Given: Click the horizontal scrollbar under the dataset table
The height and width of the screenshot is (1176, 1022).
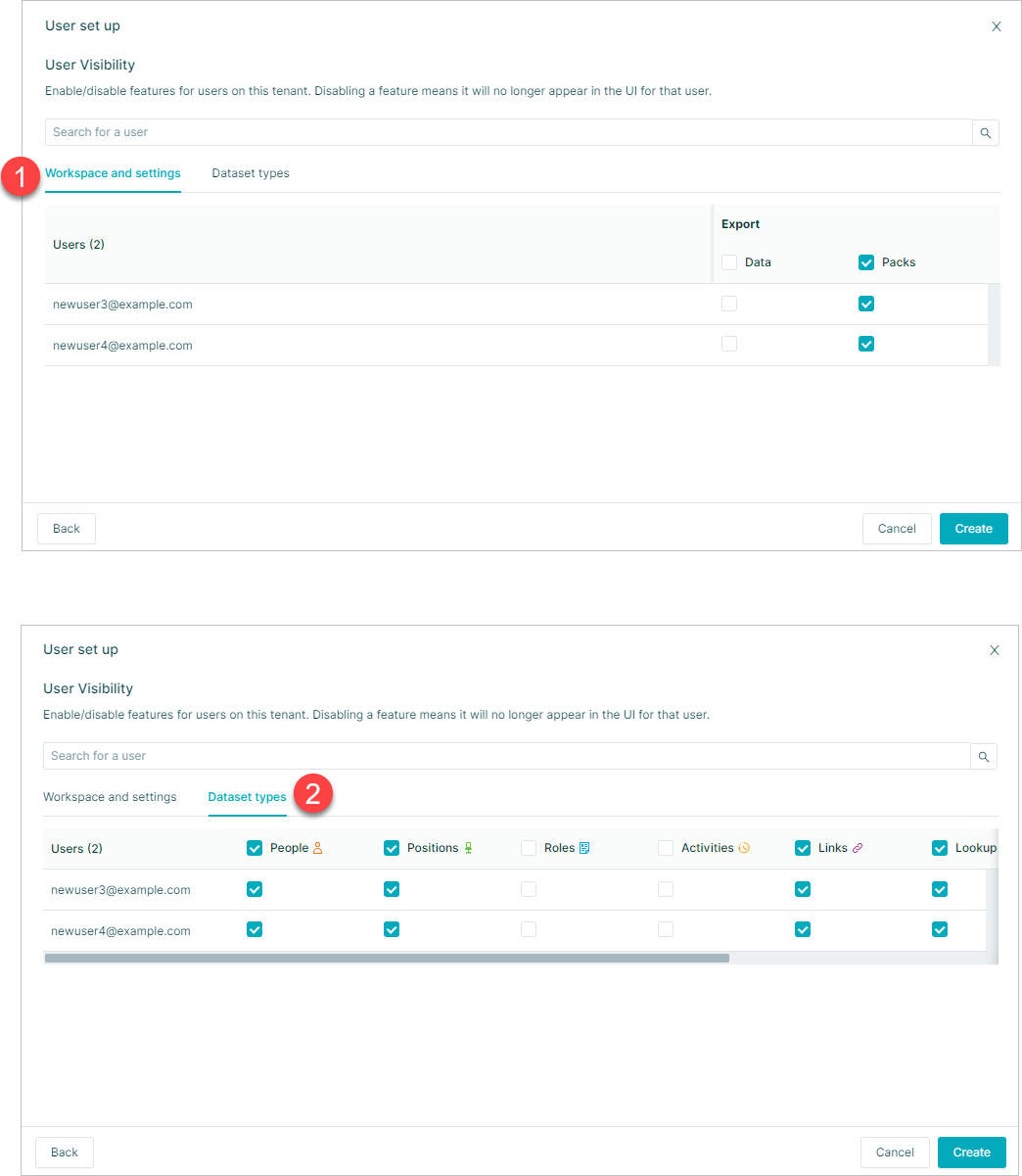Looking at the screenshot, I should click(x=387, y=959).
